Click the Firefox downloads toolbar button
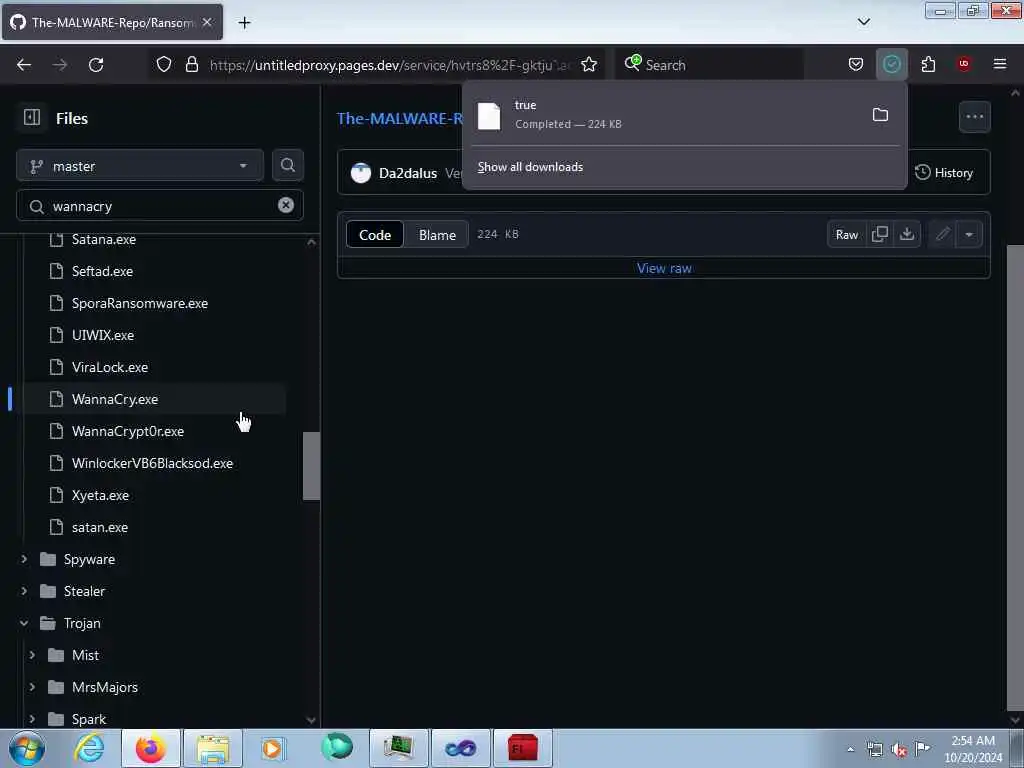 pyautogui.click(x=891, y=64)
